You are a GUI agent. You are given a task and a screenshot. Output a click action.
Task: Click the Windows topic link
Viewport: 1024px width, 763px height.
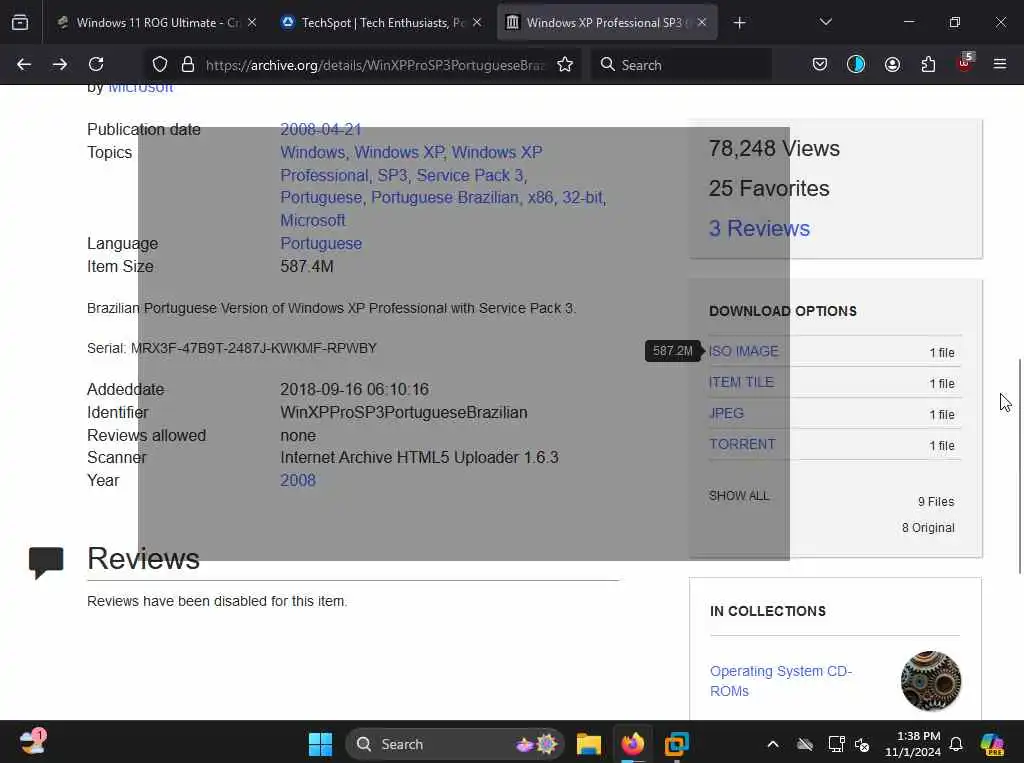pyautogui.click(x=312, y=152)
